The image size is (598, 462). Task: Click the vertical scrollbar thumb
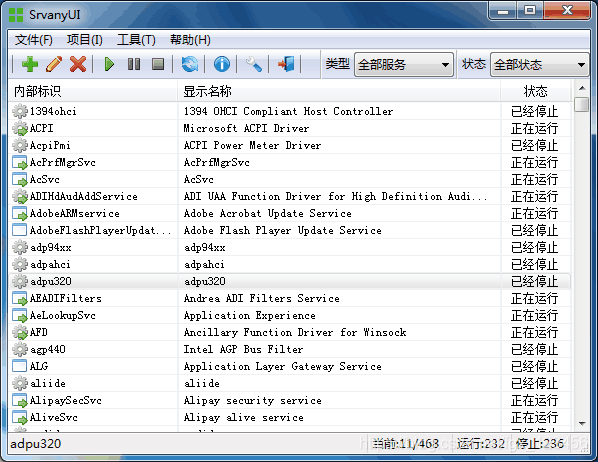point(582,104)
